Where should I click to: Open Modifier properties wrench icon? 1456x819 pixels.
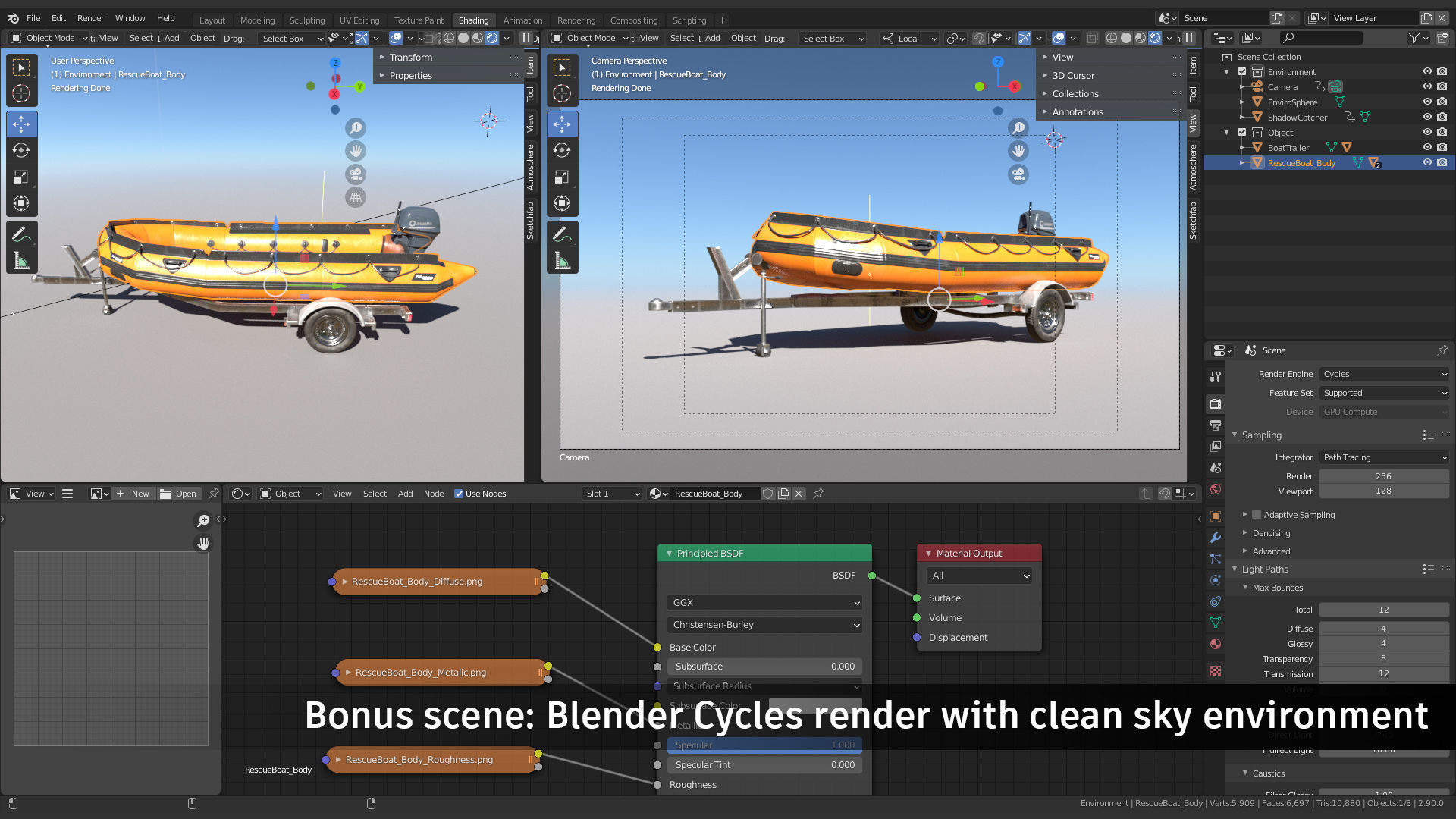[x=1216, y=538]
